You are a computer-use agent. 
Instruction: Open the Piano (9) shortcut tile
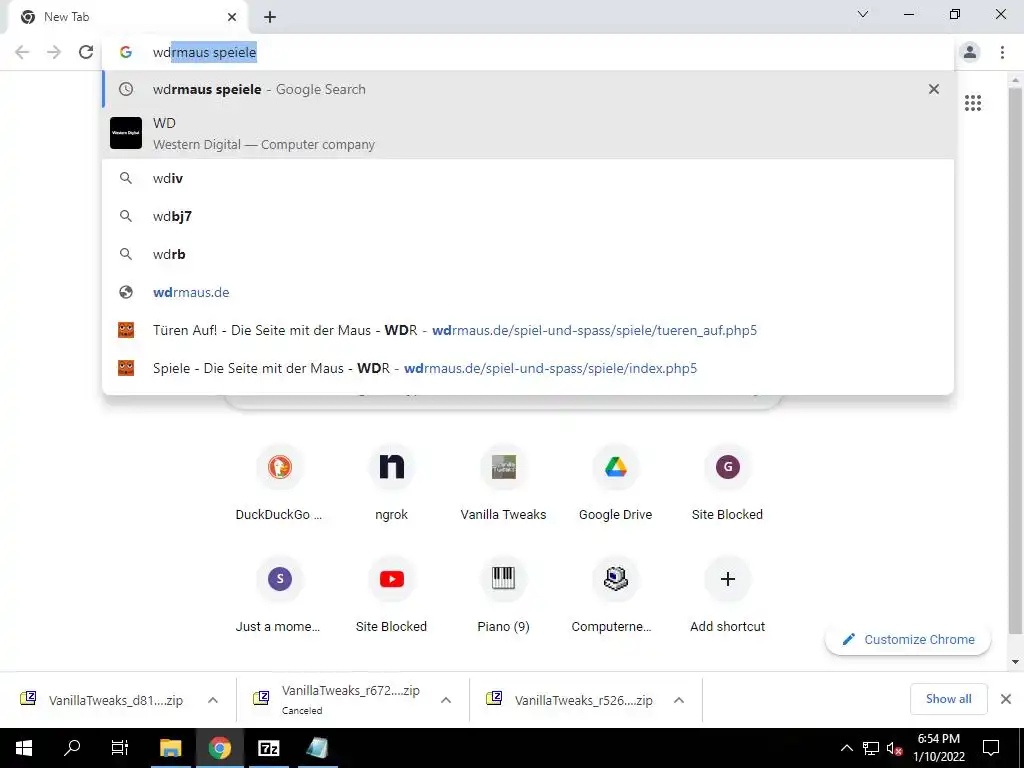click(x=504, y=595)
